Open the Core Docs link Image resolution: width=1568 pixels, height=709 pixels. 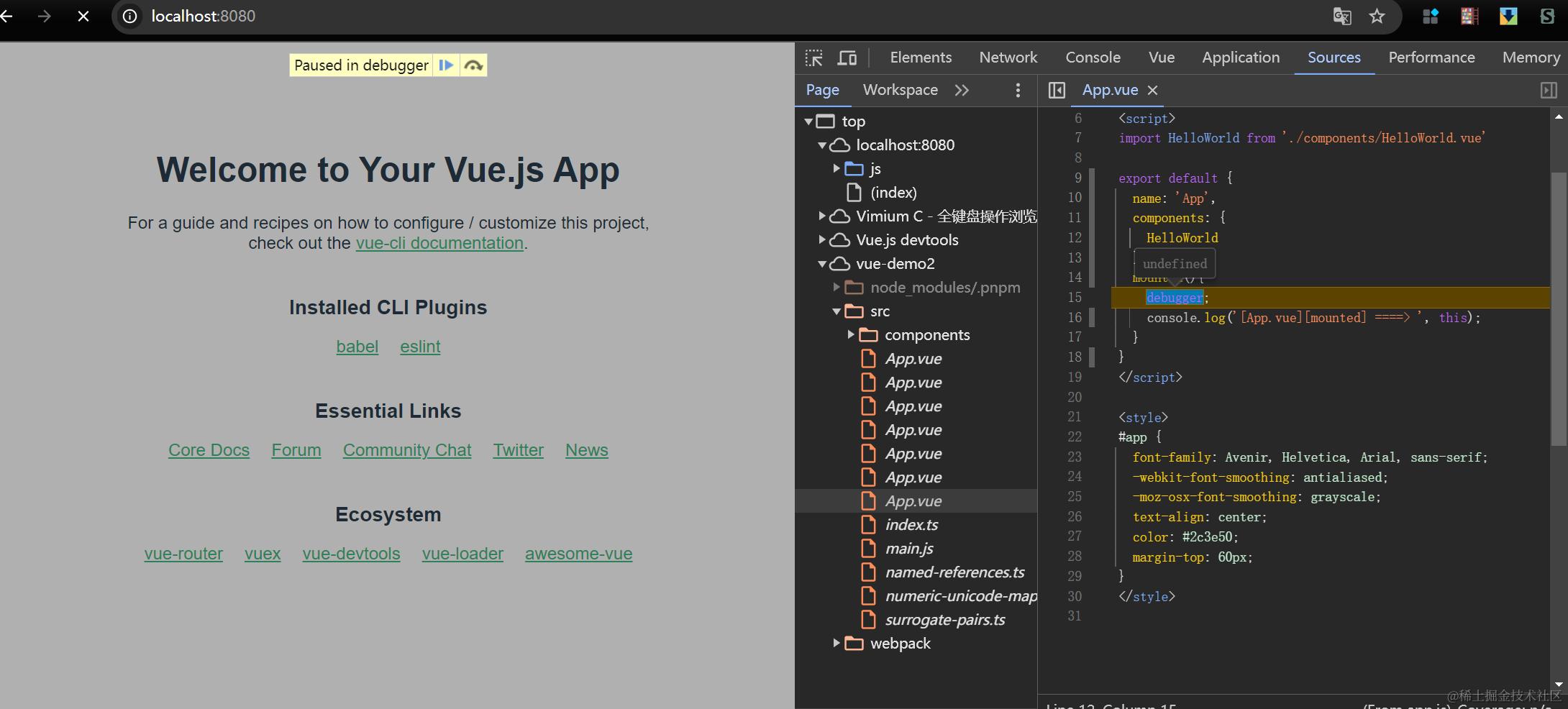coord(209,450)
